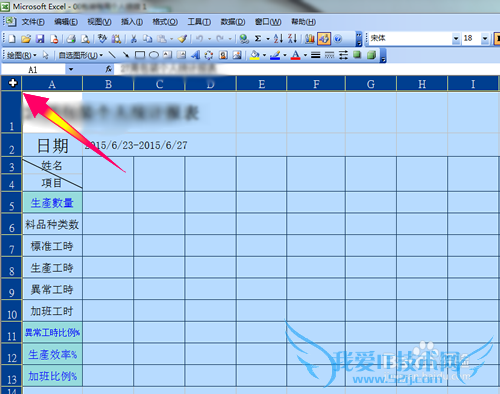Click the Permission document icon
The height and width of the screenshot is (394, 500).
click(54, 39)
